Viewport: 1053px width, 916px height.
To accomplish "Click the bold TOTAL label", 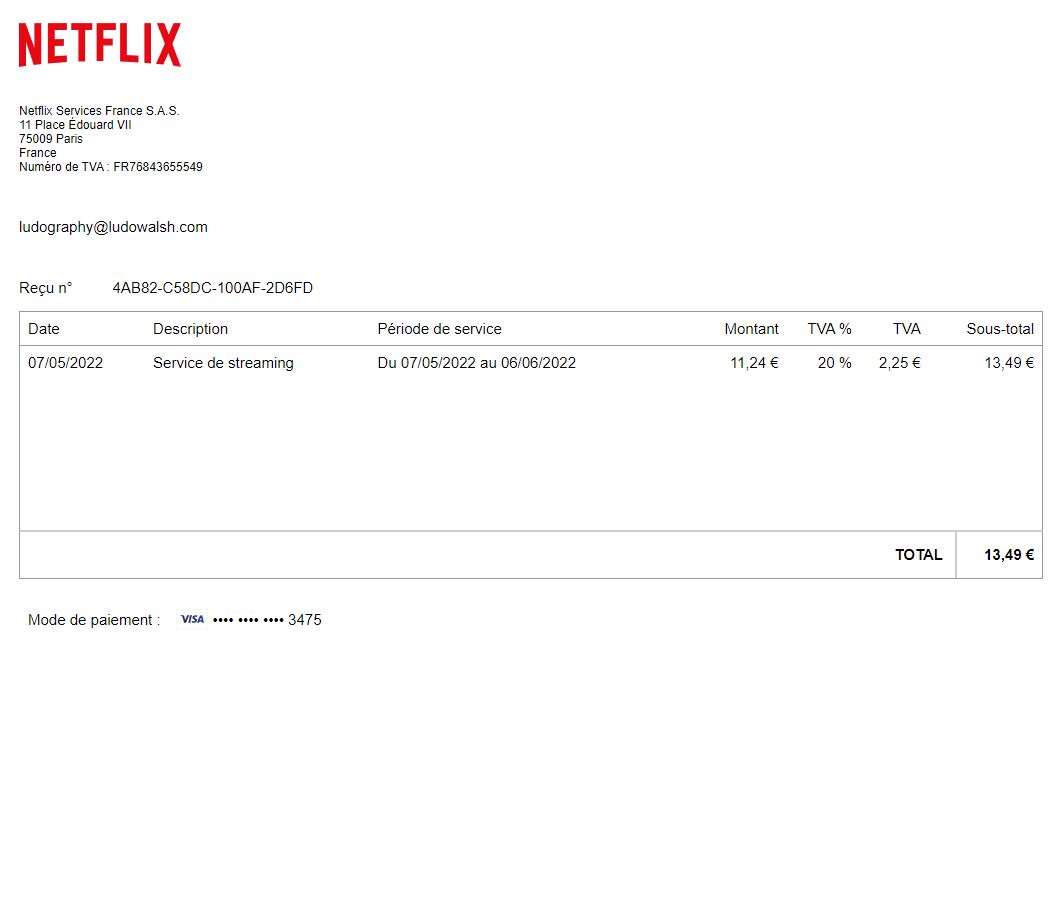I will click(918, 555).
